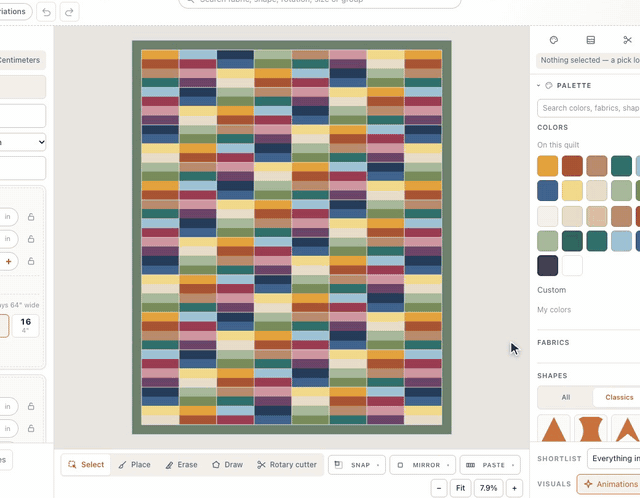
Task: Click the PASTE button
Action: tap(485, 465)
